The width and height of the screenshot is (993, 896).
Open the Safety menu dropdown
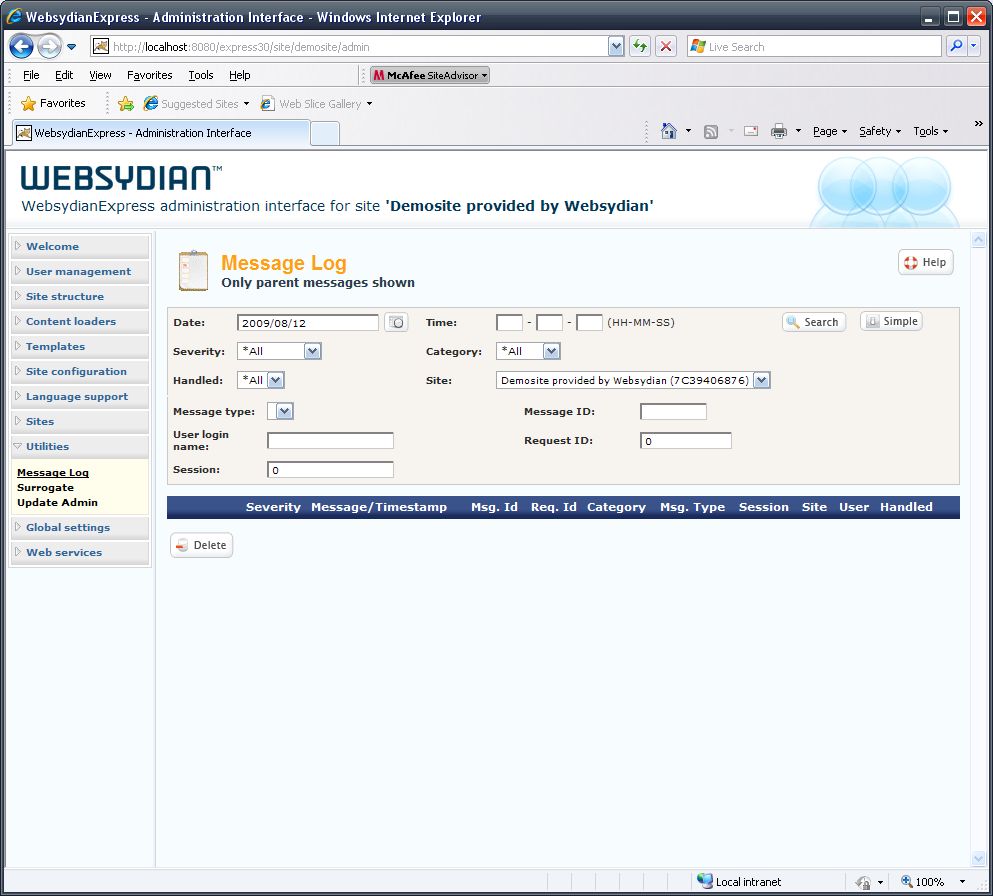[880, 131]
